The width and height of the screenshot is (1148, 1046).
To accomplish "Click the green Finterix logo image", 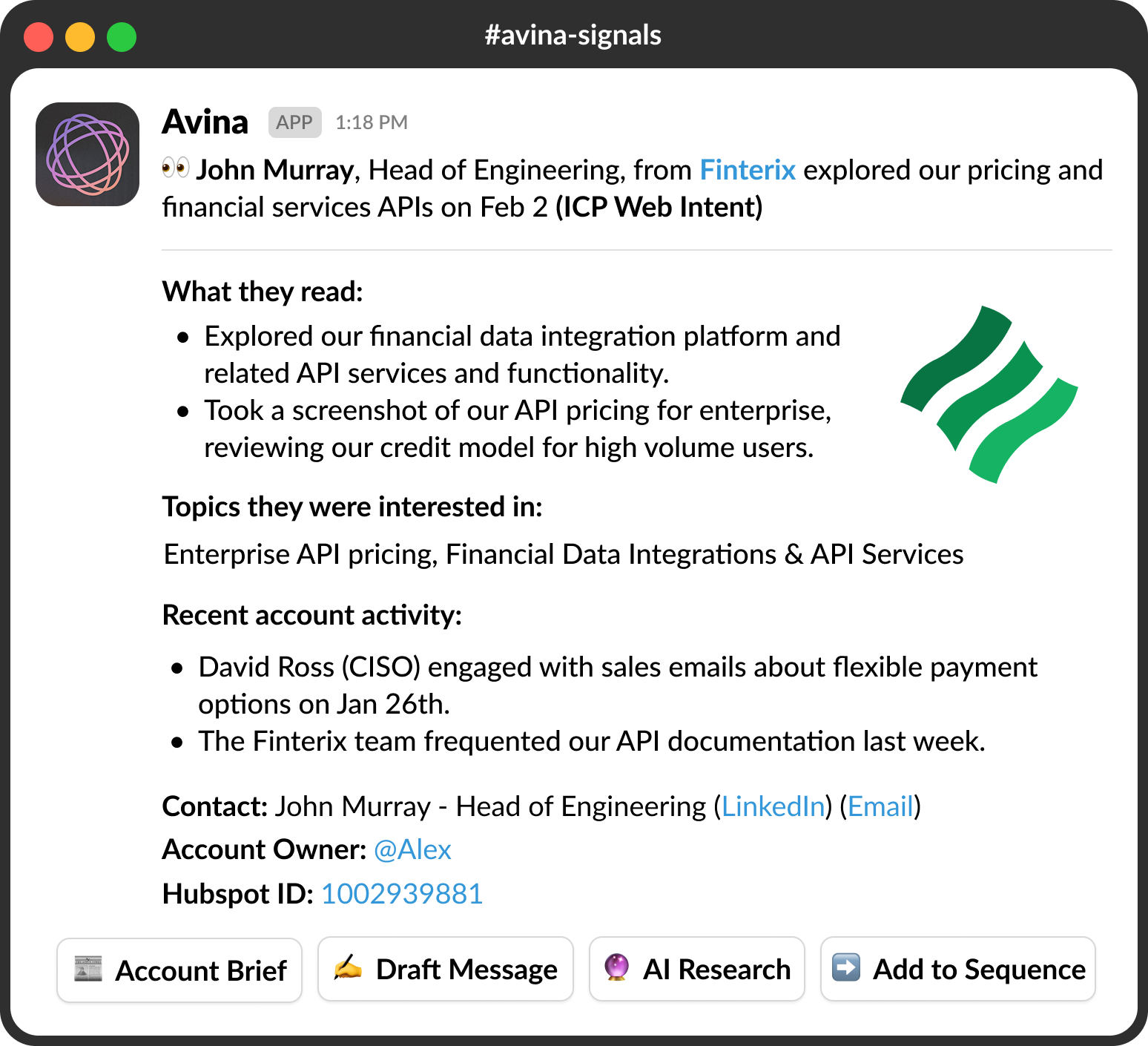I will tap(989, 394).
